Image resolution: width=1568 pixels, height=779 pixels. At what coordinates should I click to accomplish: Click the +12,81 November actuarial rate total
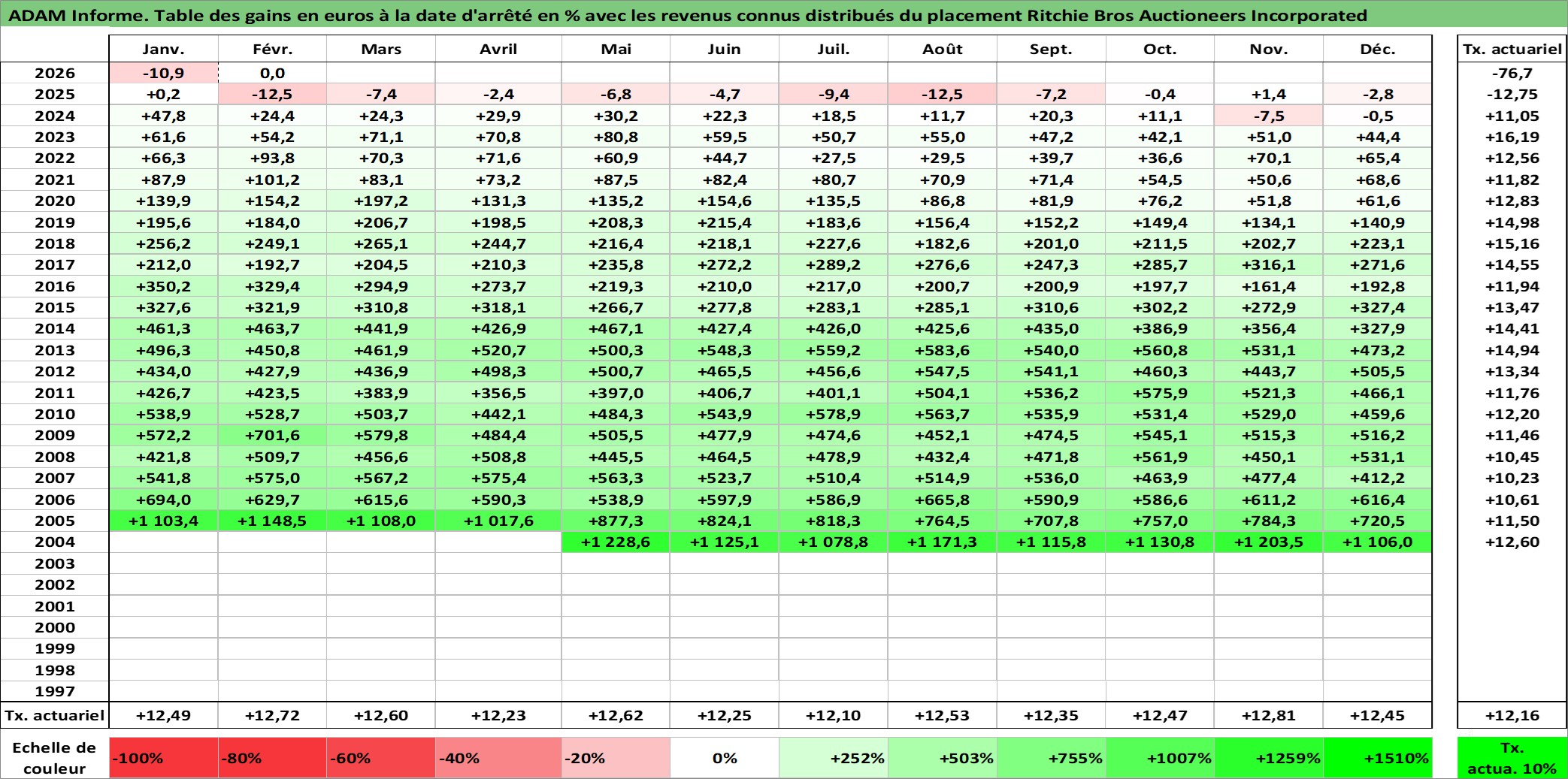coord(1269,715)
